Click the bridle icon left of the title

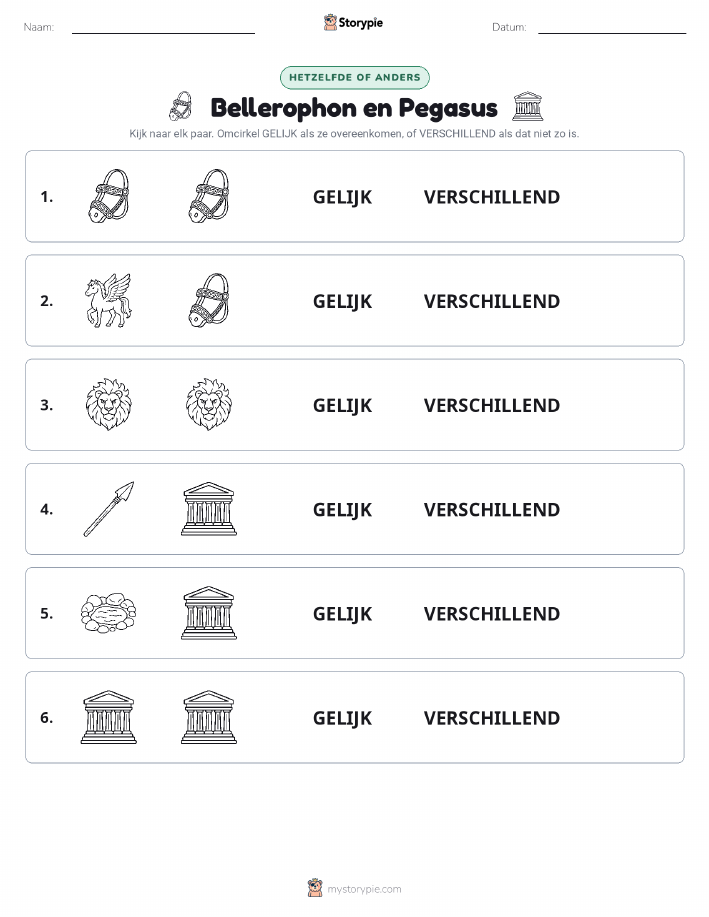(x=181, y=106)
